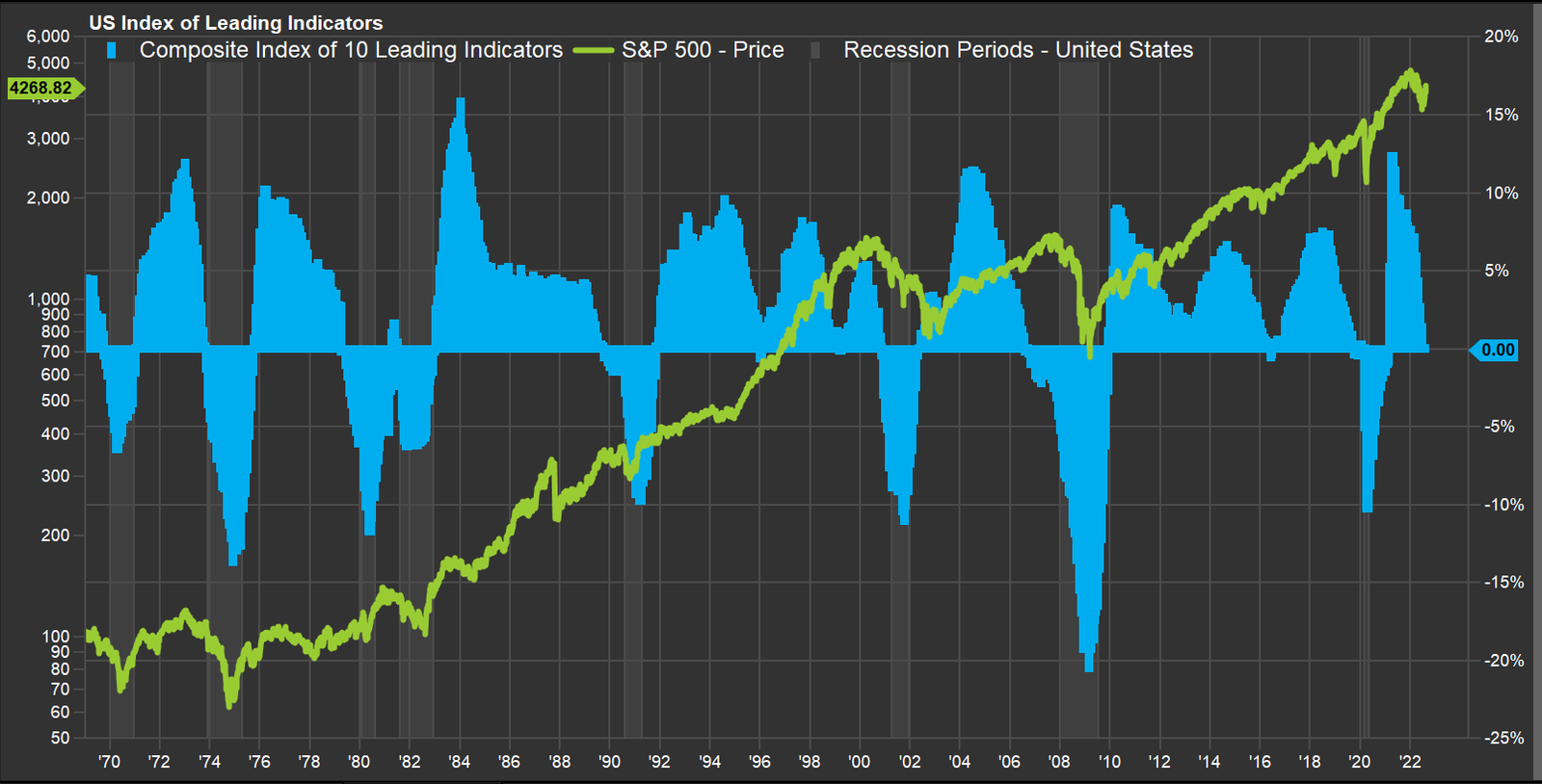1542x784 pixels.
Task: Select the green 4268.82 price tag
Action: pyautogui.click(x=41, y=89)
